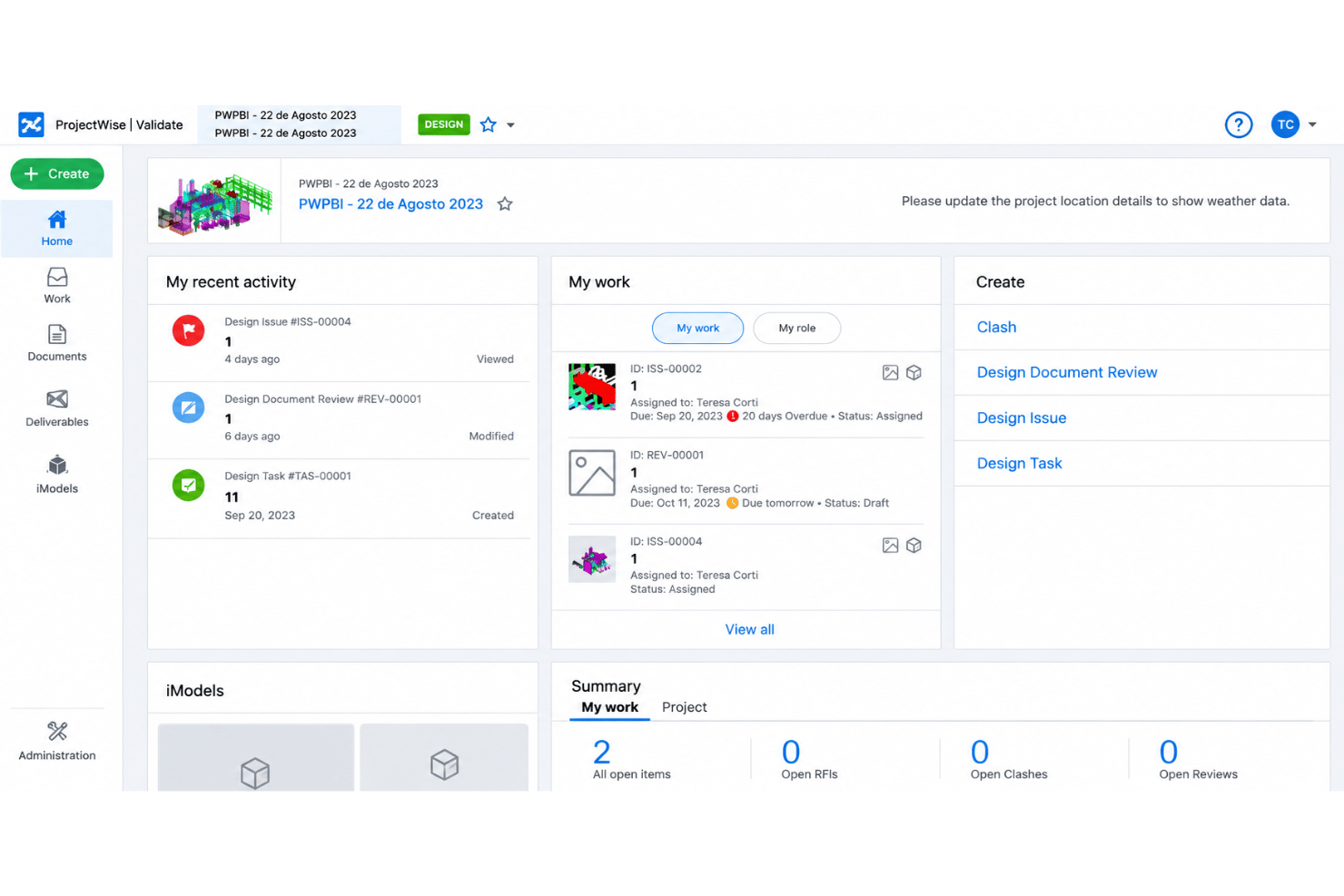This screenshot has width=1344, height=896.
Task: Go to the Work sidebar section
Action: [56, 286]
